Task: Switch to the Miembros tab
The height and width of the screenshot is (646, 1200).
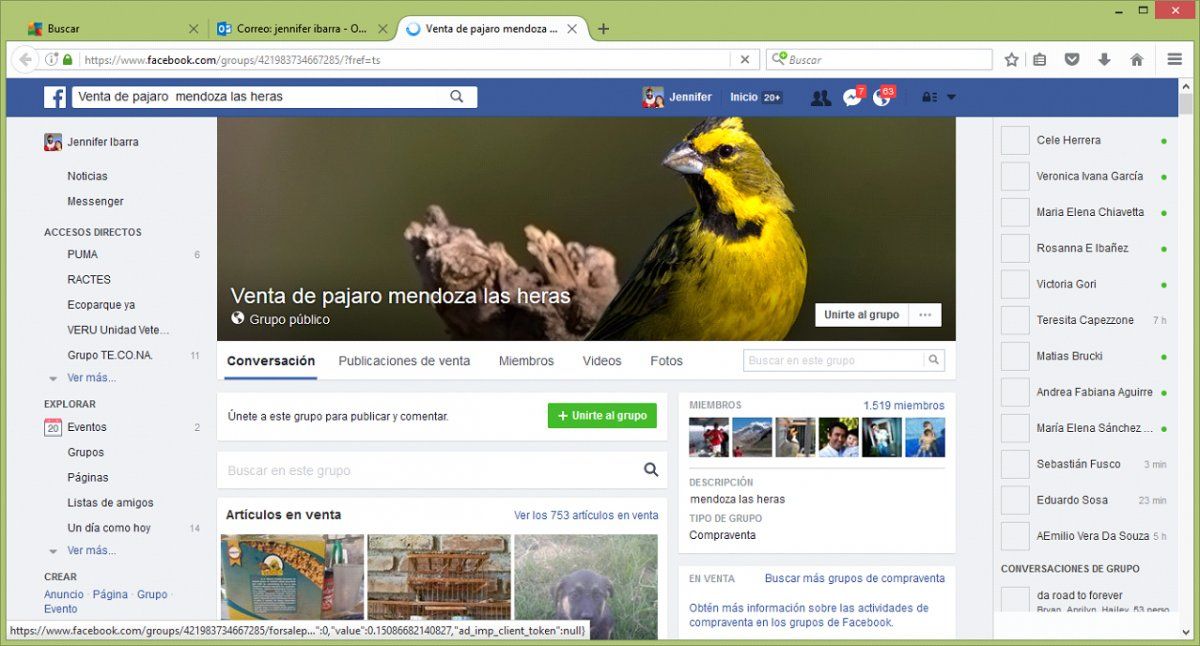Action: (x=526, y=361)
